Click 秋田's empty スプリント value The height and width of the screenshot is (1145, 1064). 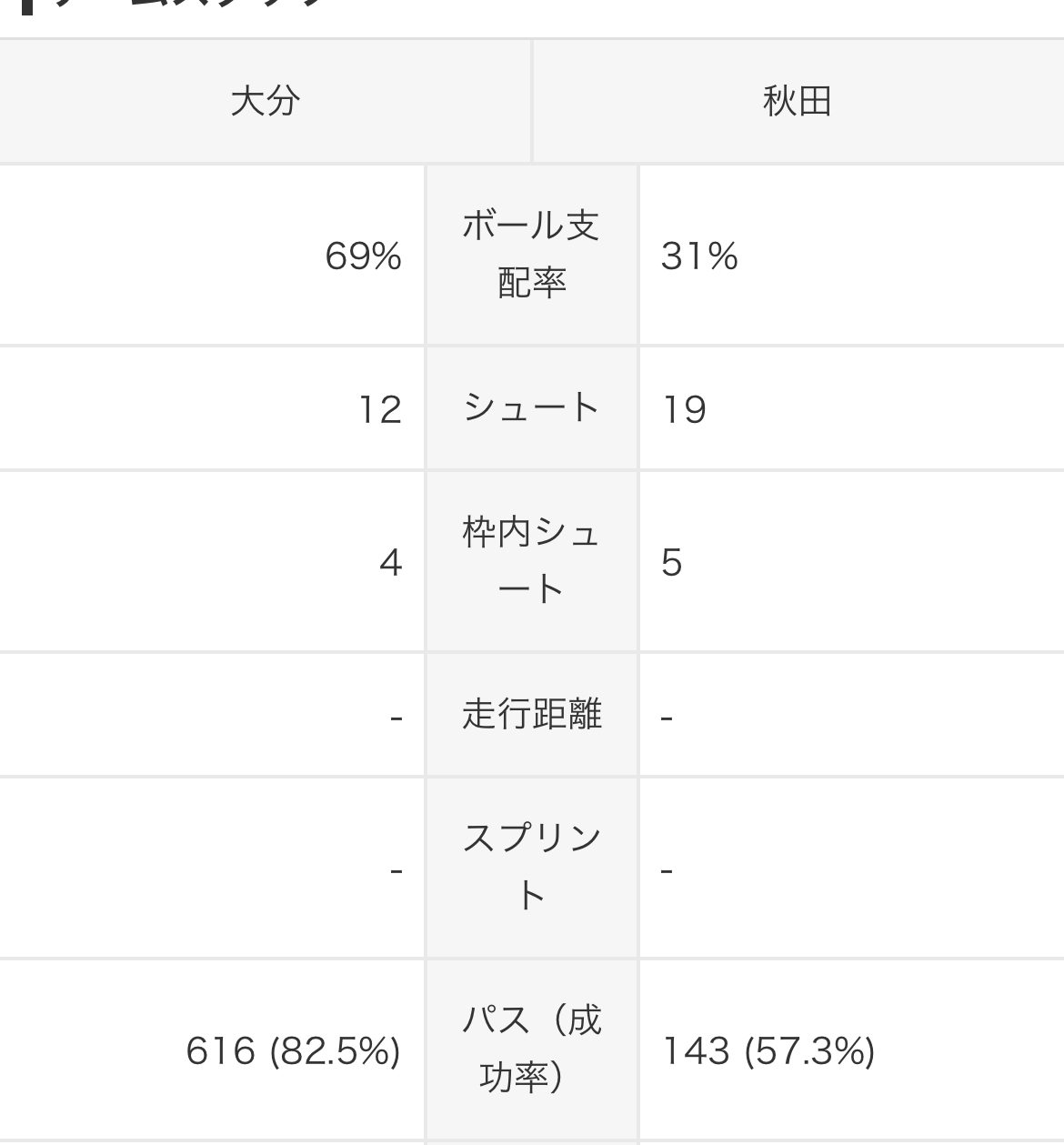coord(667,870)
